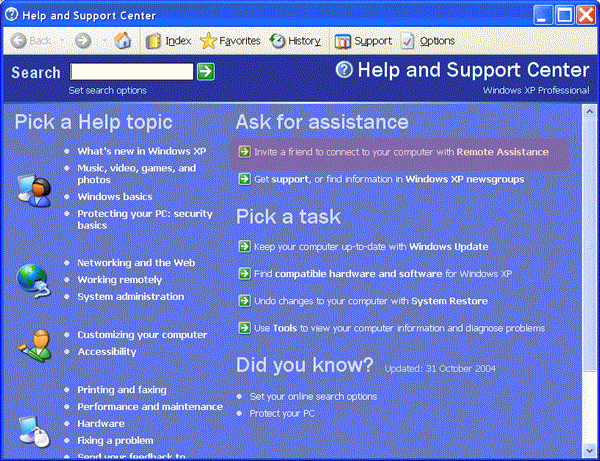The image size is (600, 461).
Task: Click arrow icon beside Windows Update
Action: point(245,246)
